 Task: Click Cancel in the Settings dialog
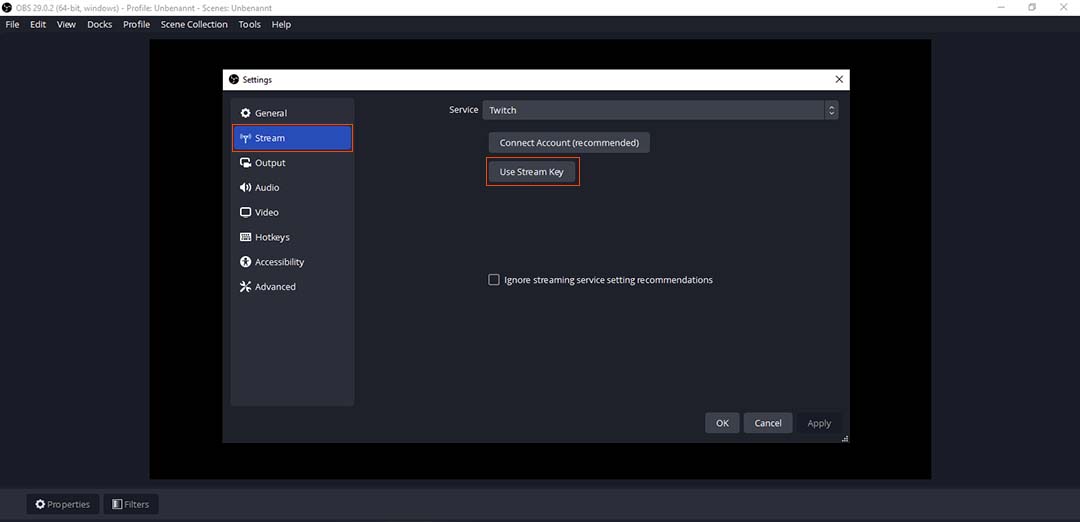tap(767, 423)
